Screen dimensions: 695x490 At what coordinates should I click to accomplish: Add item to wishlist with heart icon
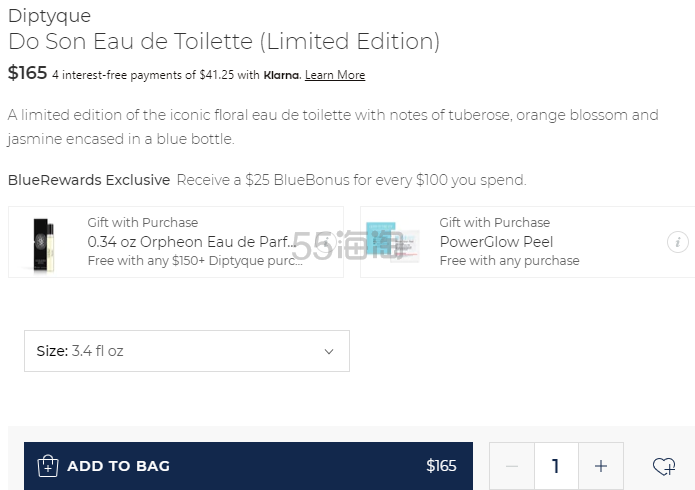[663, 466]
